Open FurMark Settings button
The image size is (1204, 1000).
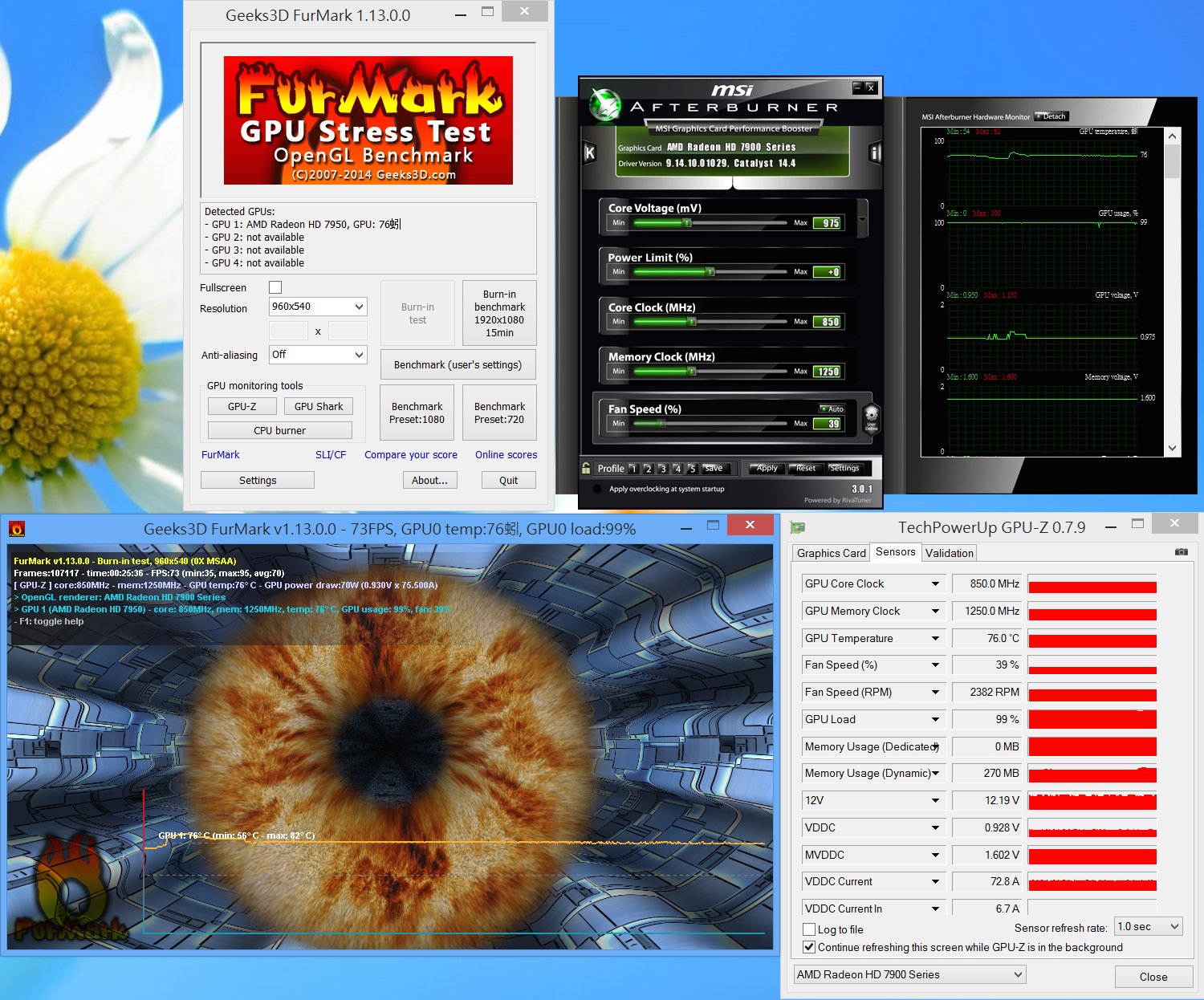point(258,480)
